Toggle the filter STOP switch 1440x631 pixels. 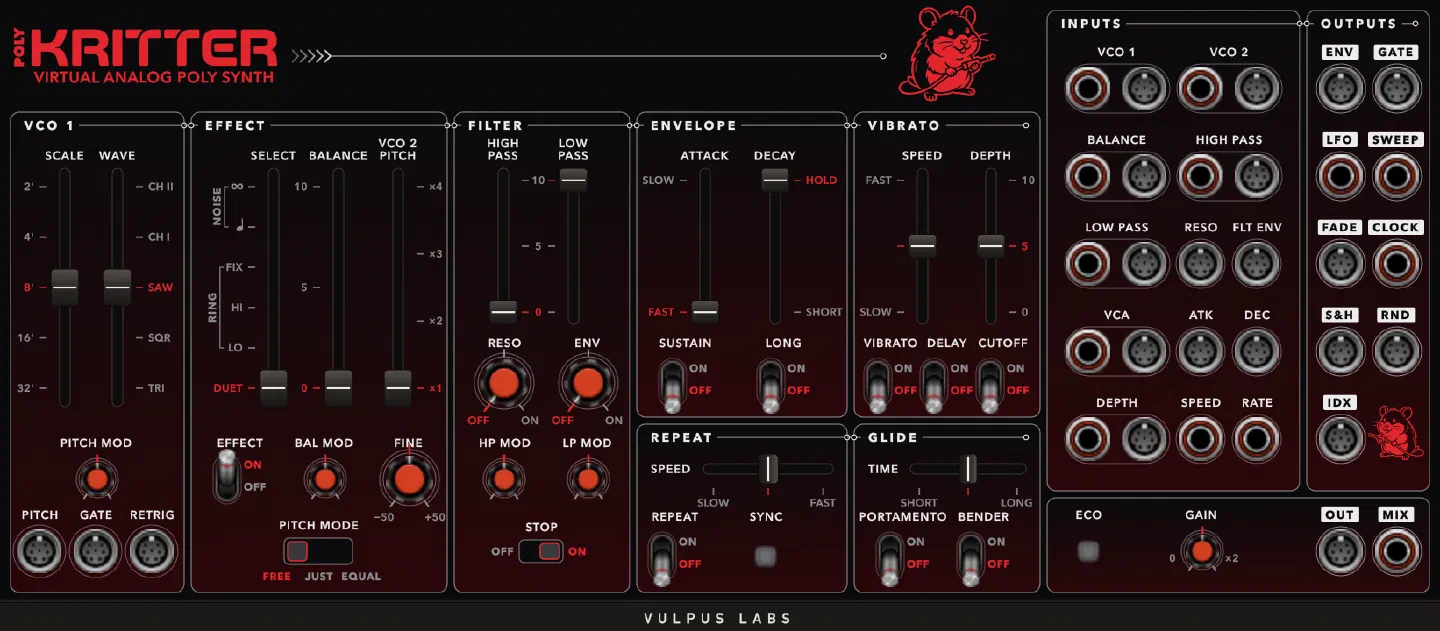pyautogui.click(x=541, y=551)
